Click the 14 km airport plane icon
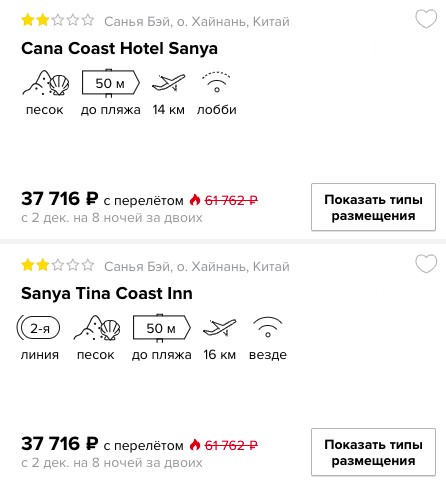The height and width of the screenshot is (482, 446). tap(168, 83)
